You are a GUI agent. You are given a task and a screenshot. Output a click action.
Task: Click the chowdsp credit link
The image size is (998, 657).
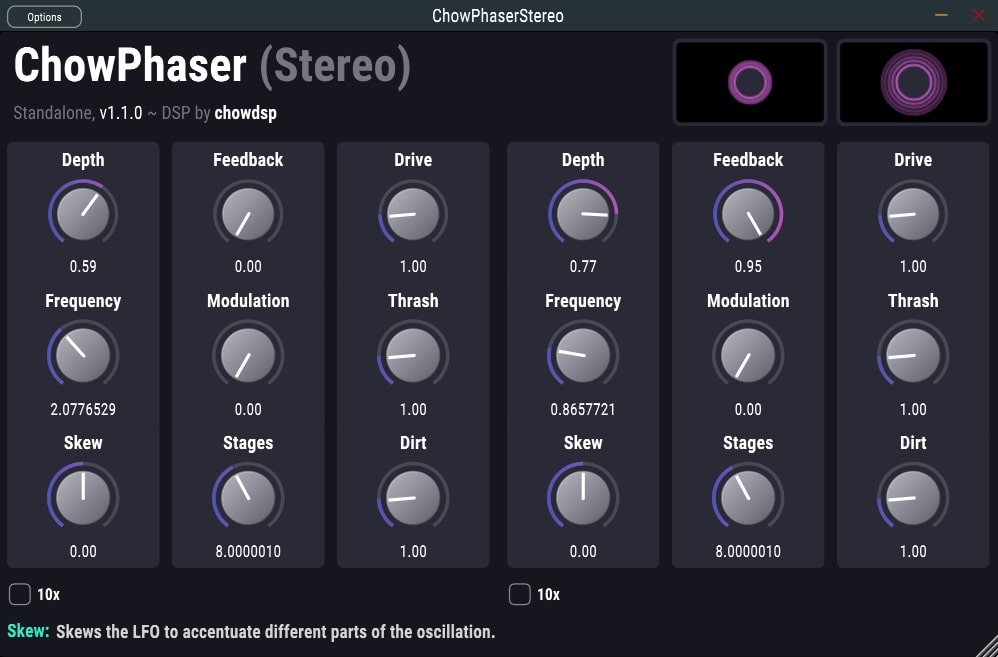[245, 113]
